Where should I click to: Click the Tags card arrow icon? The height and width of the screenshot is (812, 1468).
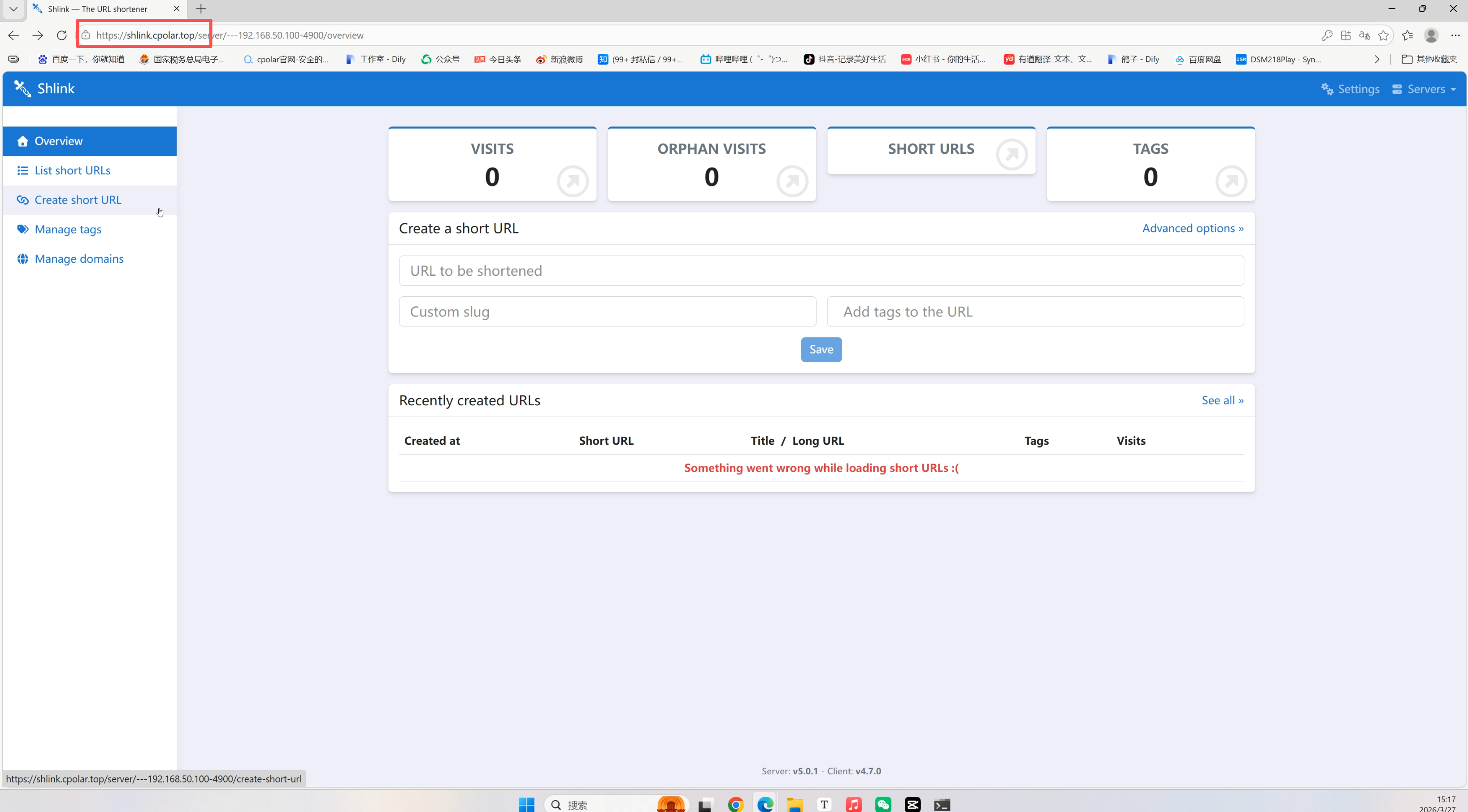coord(1231,181)
